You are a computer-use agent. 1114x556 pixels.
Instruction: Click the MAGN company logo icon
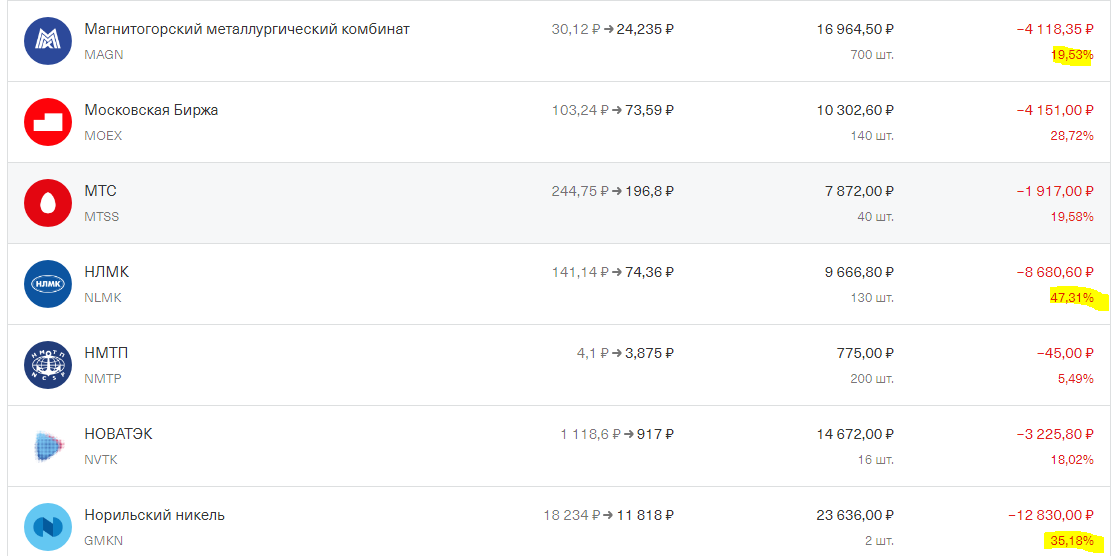[x=48, y=41]
